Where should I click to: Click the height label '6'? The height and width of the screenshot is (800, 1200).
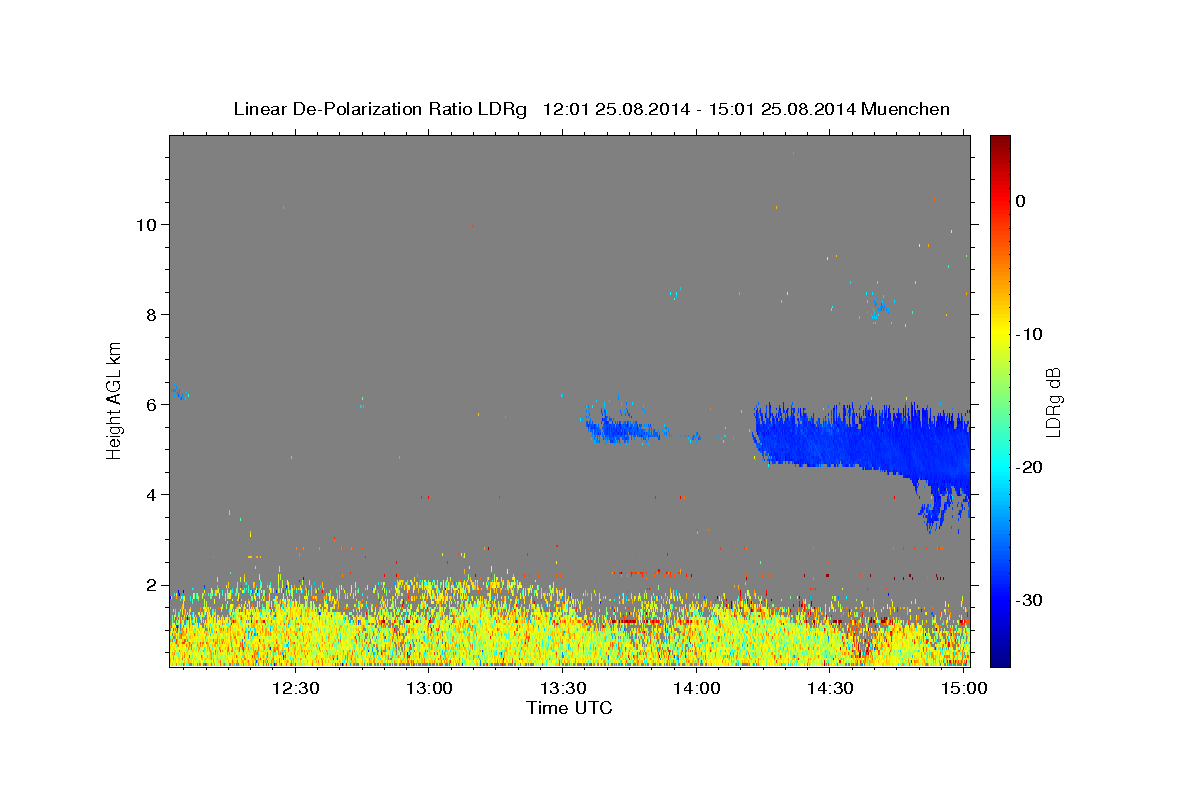tap(153, 405)
